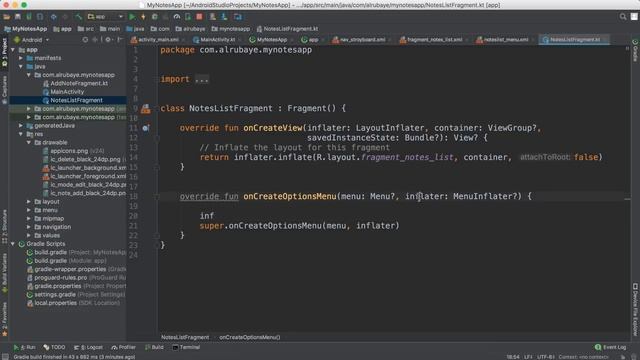Switch to nav_storyboard.xml tab

(359, 40)
